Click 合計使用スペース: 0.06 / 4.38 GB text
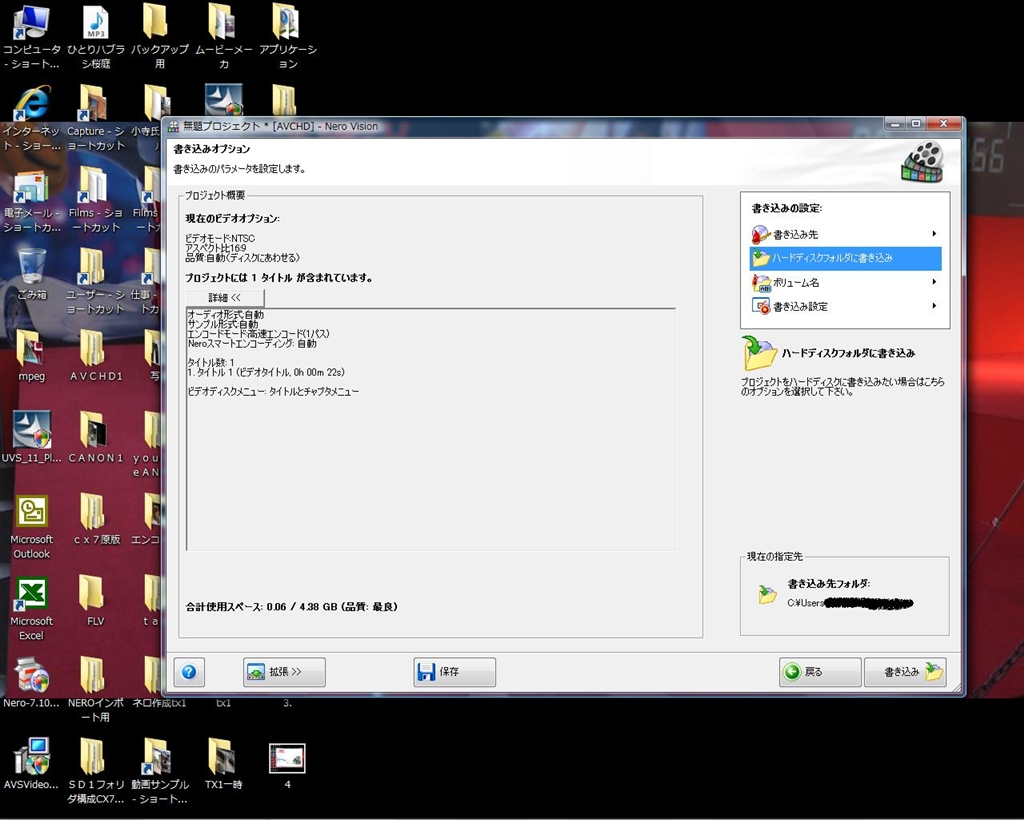The image size is (1024, 820). pos(292,607)
